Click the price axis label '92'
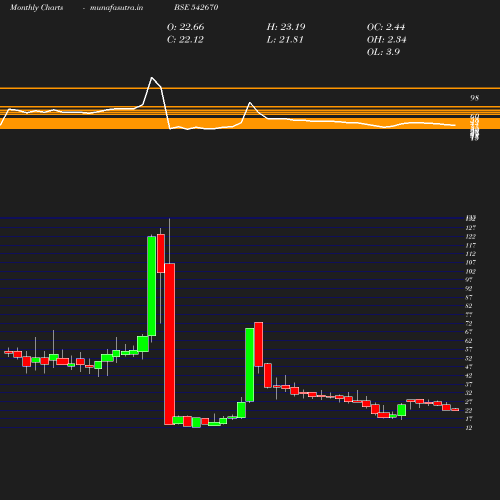 coord(469,288)
